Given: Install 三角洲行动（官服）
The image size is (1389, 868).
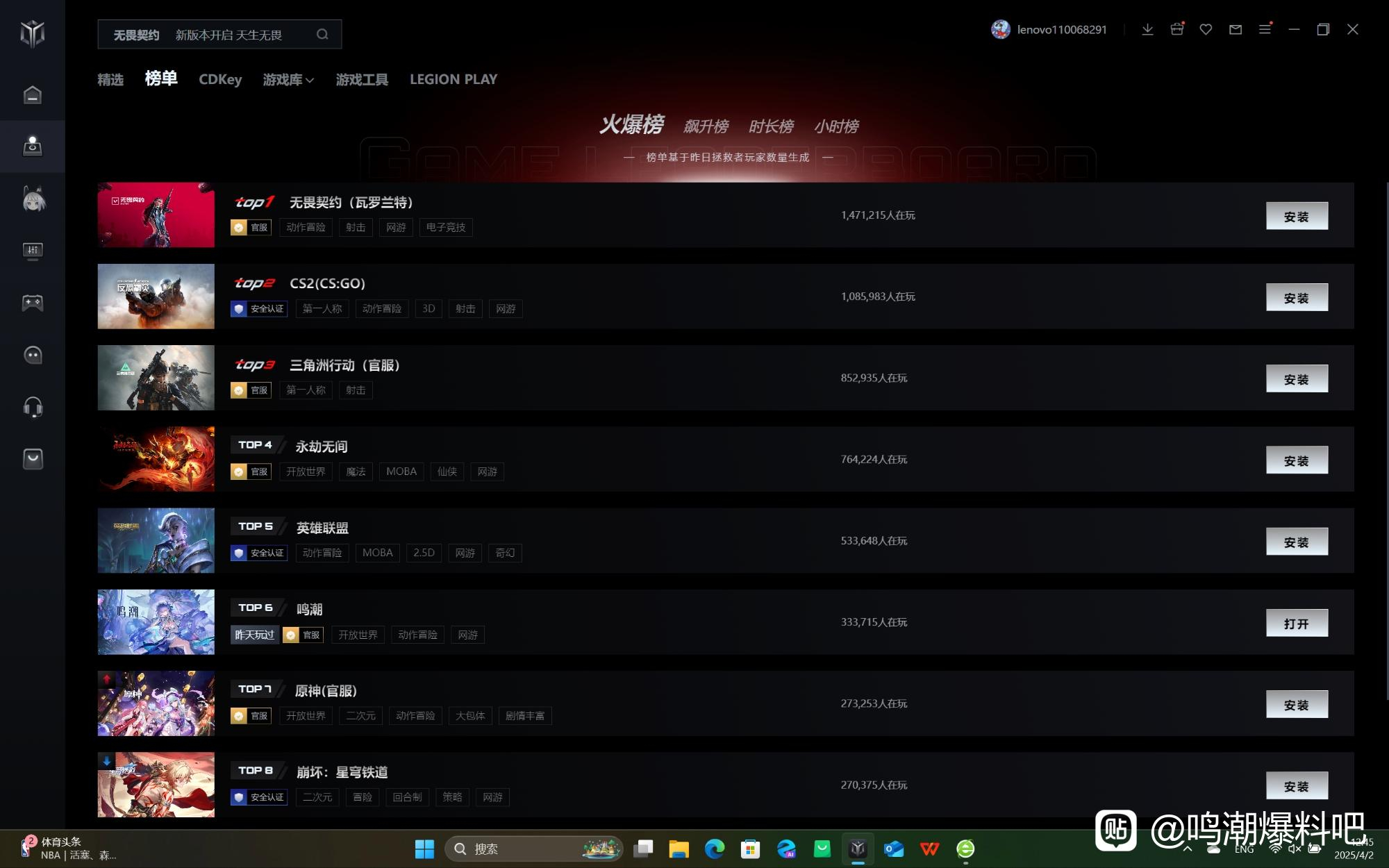Looking at the screenshot, I should [1297, 378].
